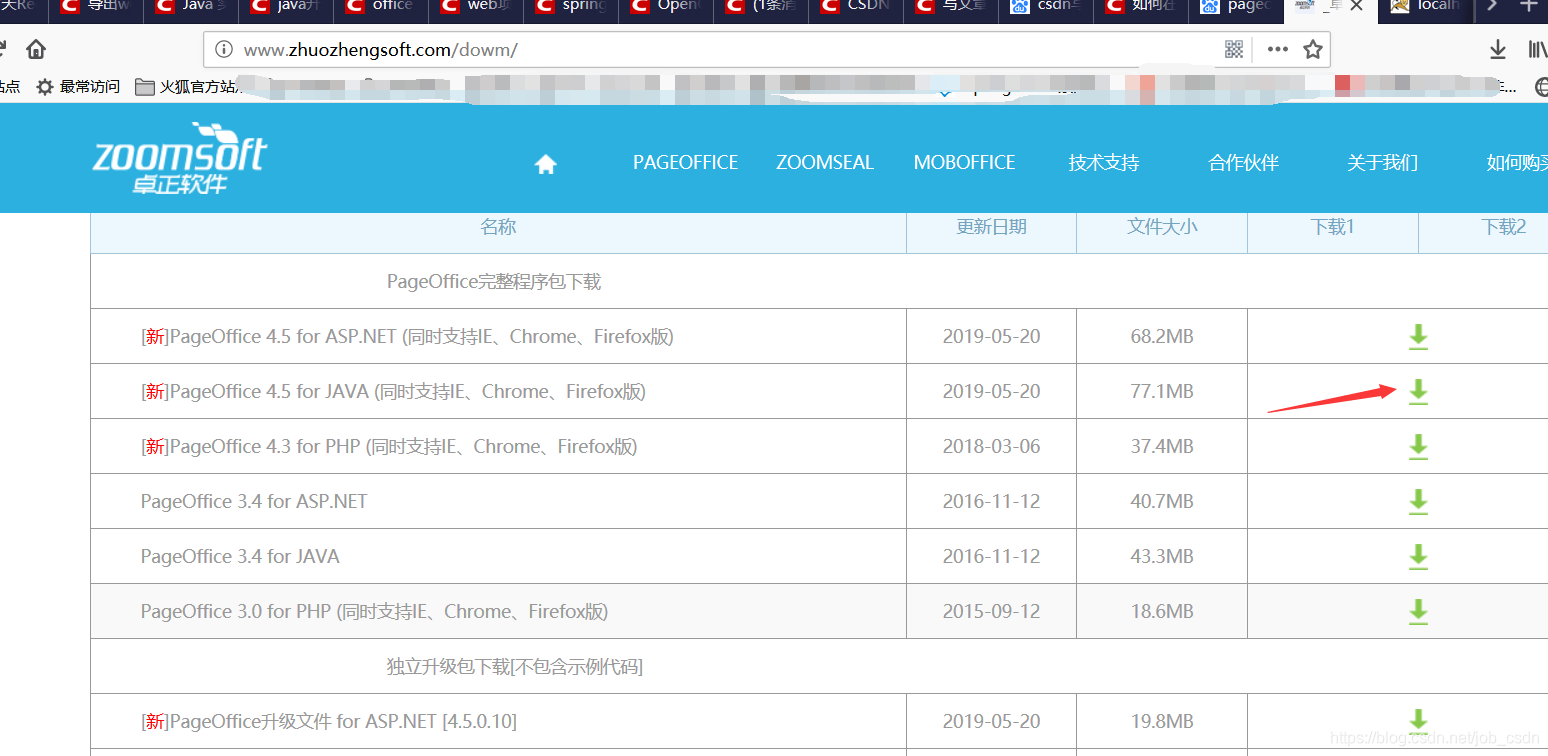Open 最常访问 bookmarks folder
Viewport: 1548px width, 756px height.
click(78, 87)
